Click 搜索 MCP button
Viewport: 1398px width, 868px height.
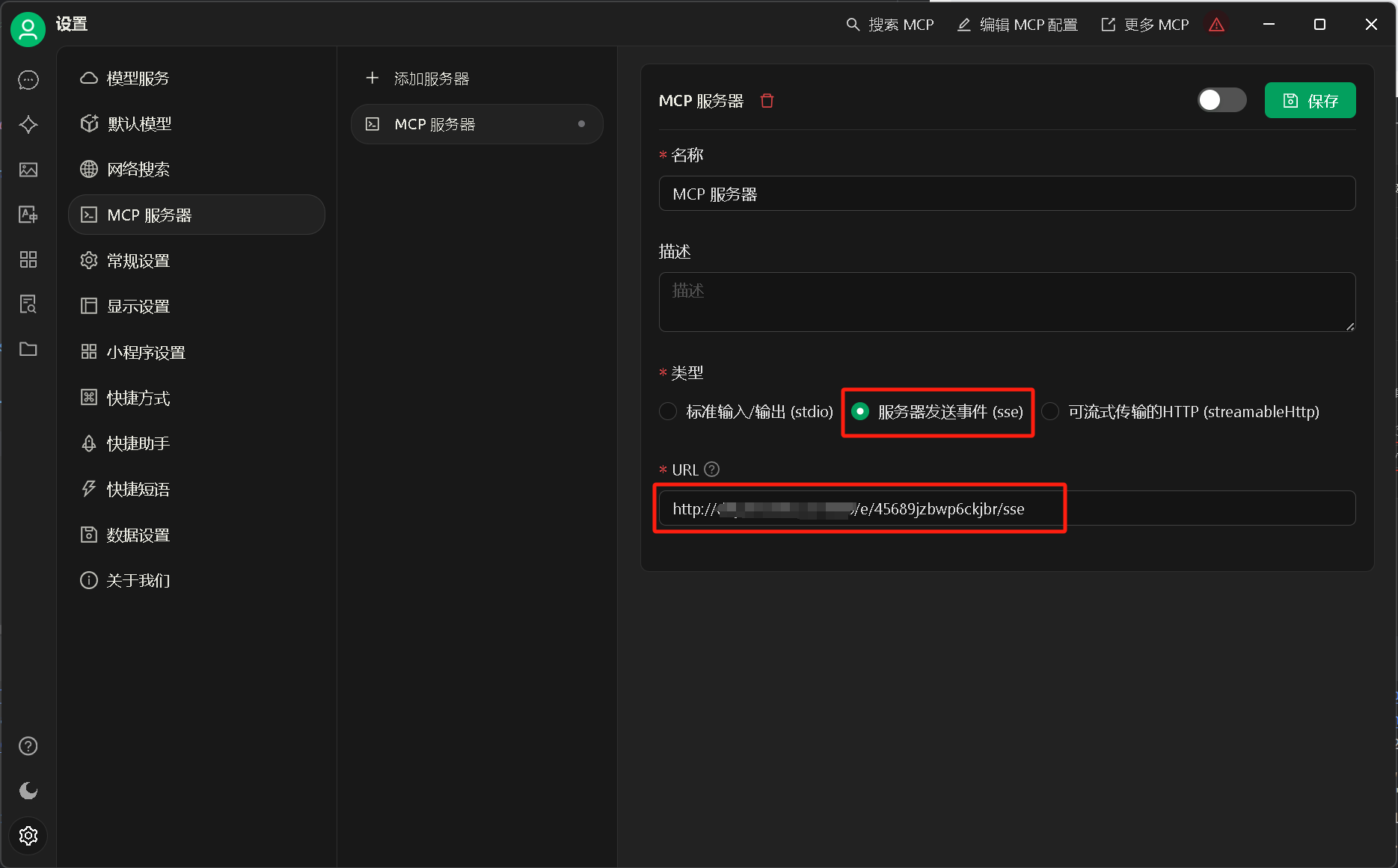(x=889, y=25)
